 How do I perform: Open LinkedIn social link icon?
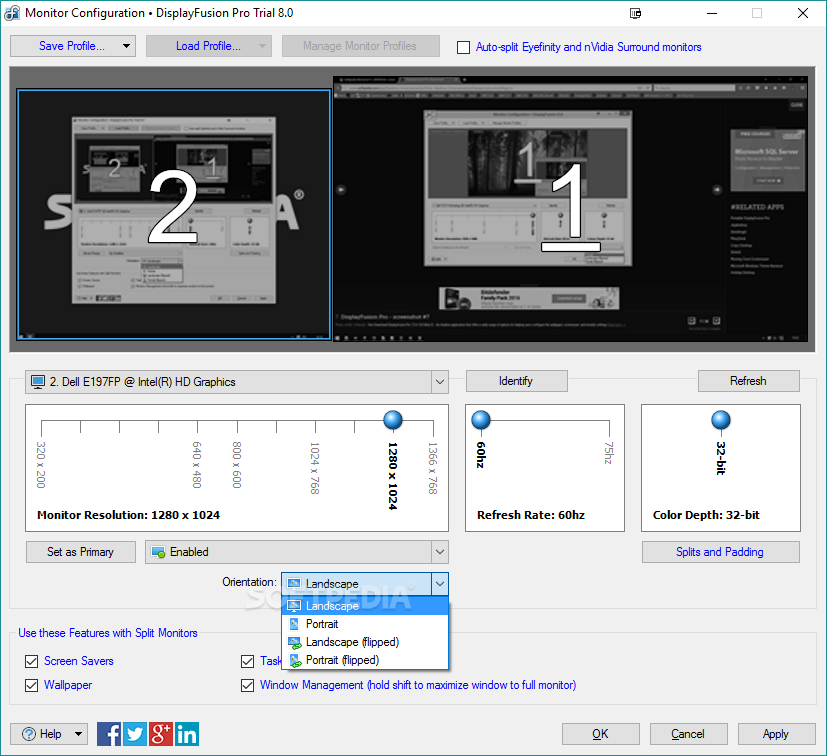click(x=187, y=734)
